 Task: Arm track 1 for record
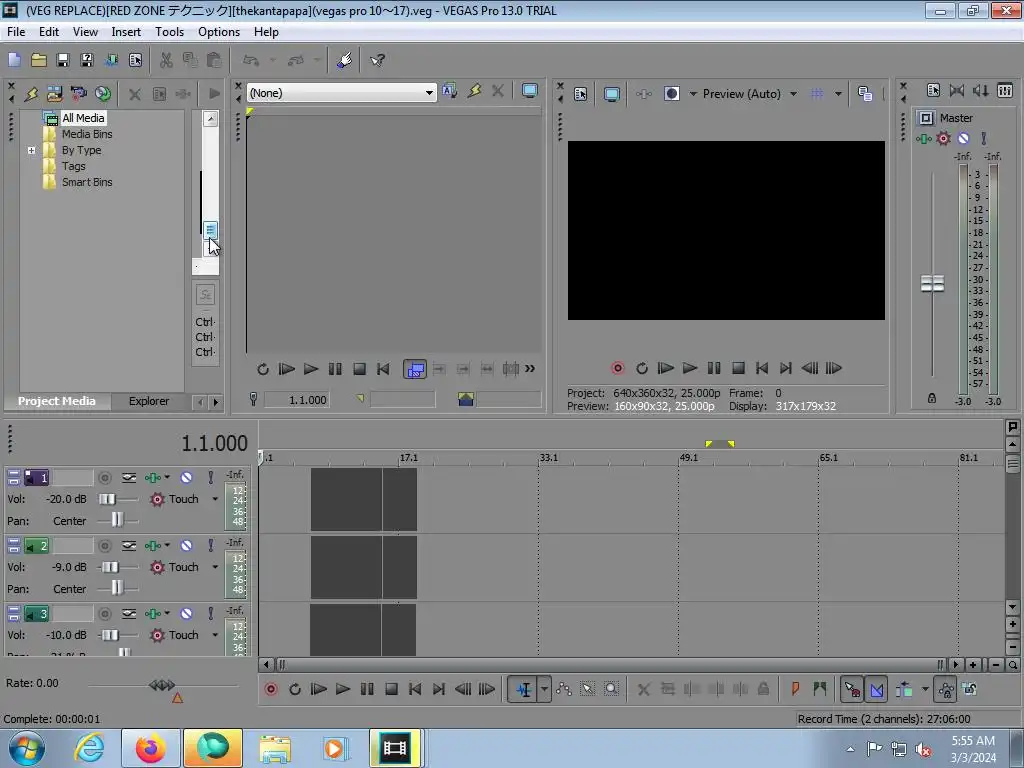[x=104, y=477]
